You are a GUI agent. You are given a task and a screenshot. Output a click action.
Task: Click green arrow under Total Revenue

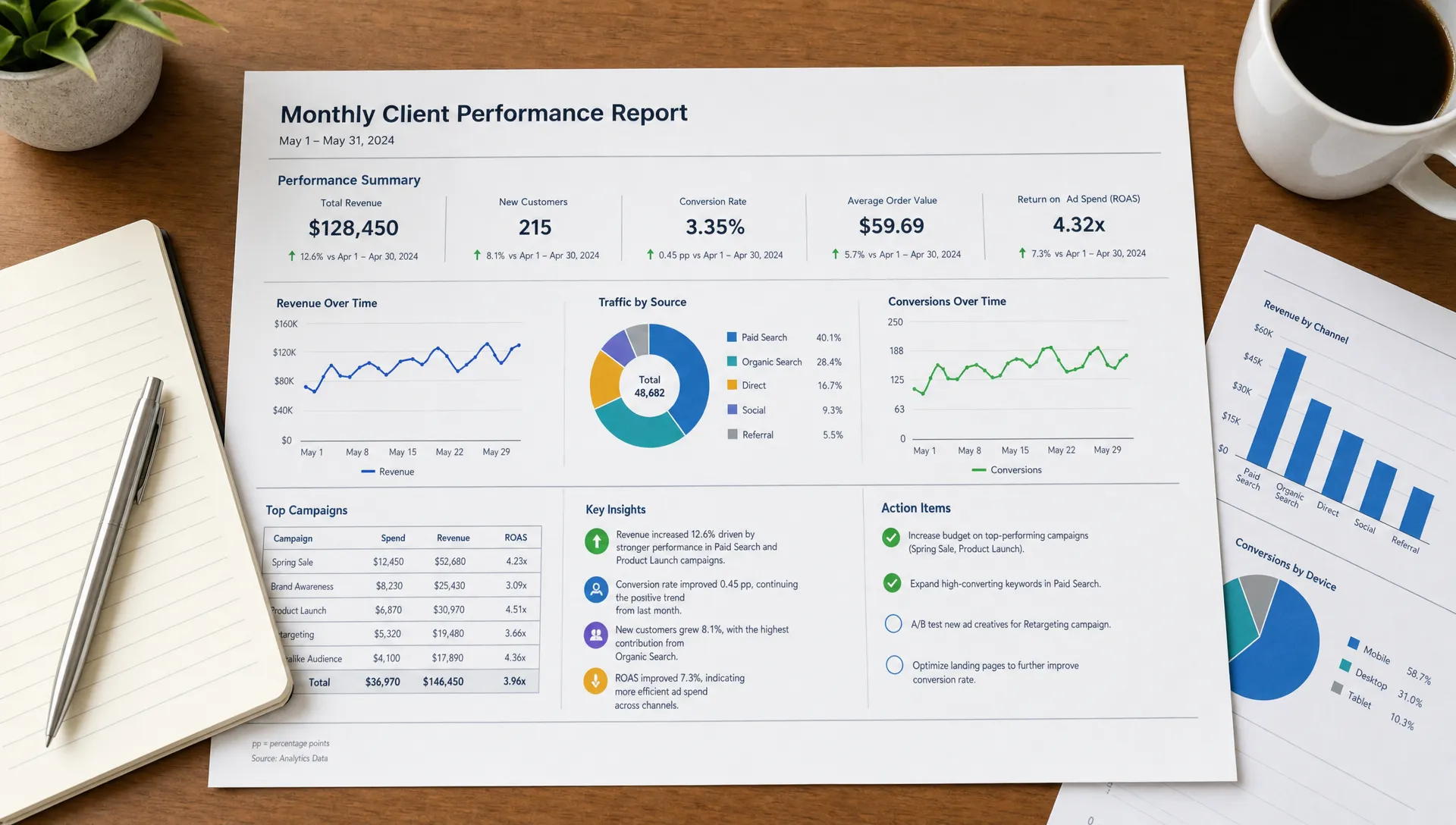292,256
